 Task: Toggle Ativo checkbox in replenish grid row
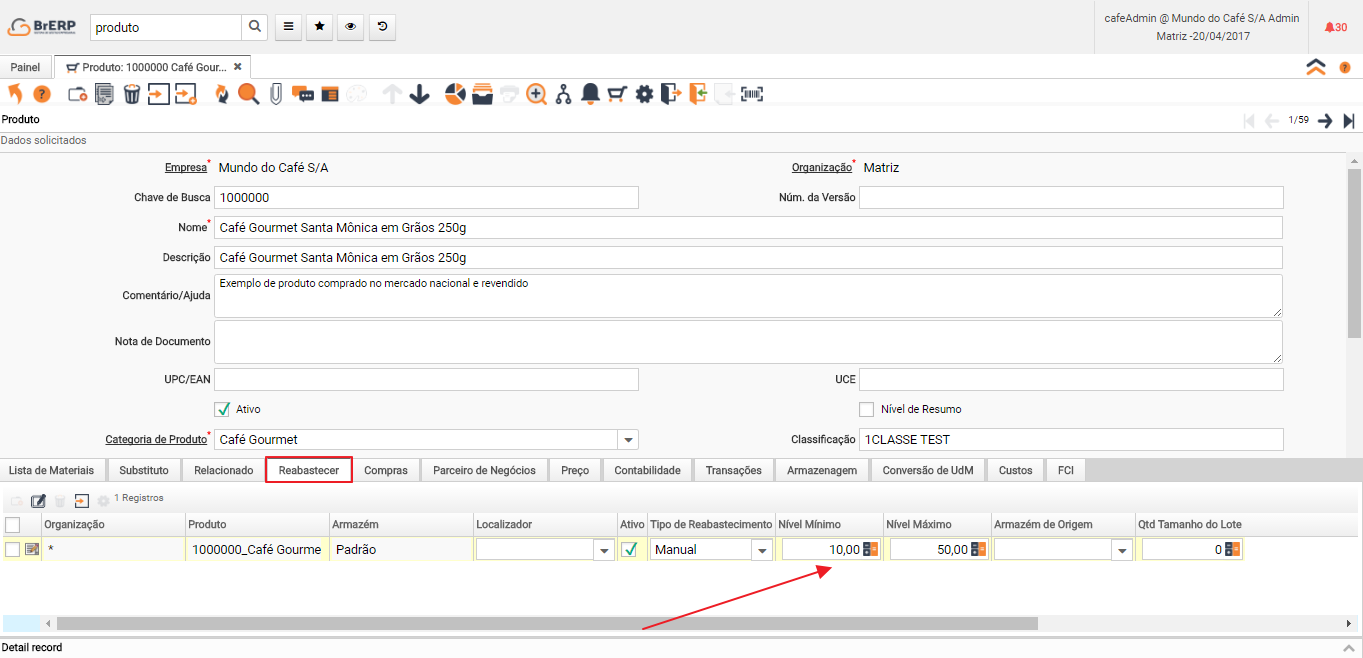pos(630,549)
